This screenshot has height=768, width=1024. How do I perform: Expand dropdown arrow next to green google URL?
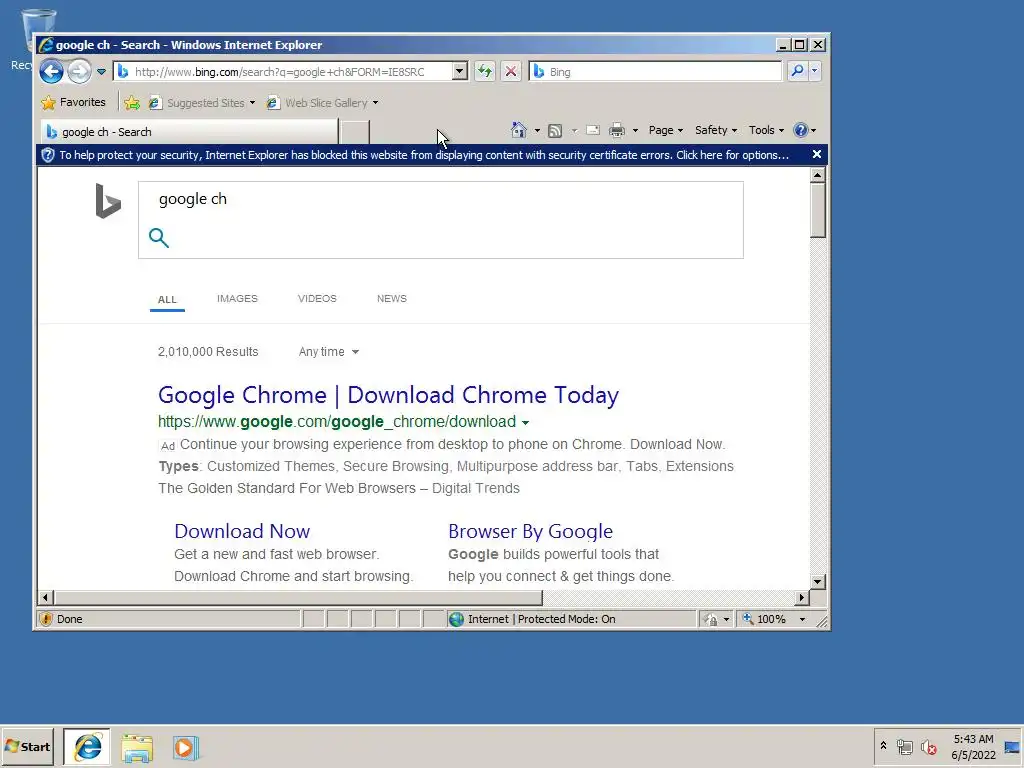click(x=525, y=423)
